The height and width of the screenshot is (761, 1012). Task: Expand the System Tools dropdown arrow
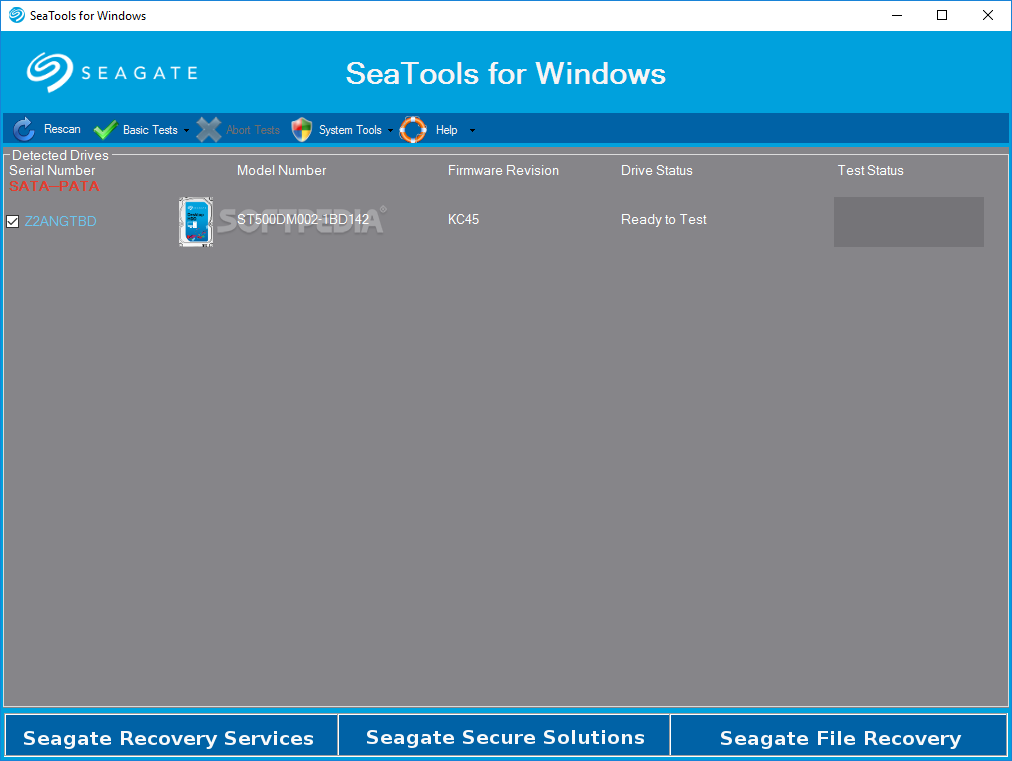(390, 130)
